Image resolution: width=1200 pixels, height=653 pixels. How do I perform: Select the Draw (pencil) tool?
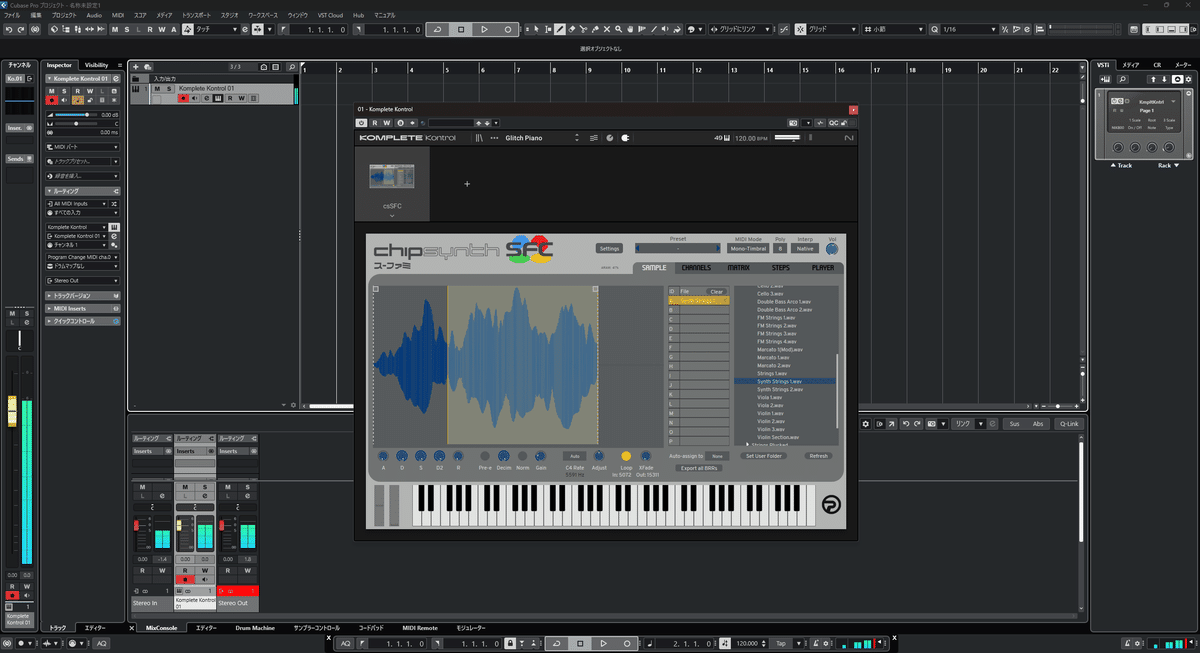[x=559, y=29]
